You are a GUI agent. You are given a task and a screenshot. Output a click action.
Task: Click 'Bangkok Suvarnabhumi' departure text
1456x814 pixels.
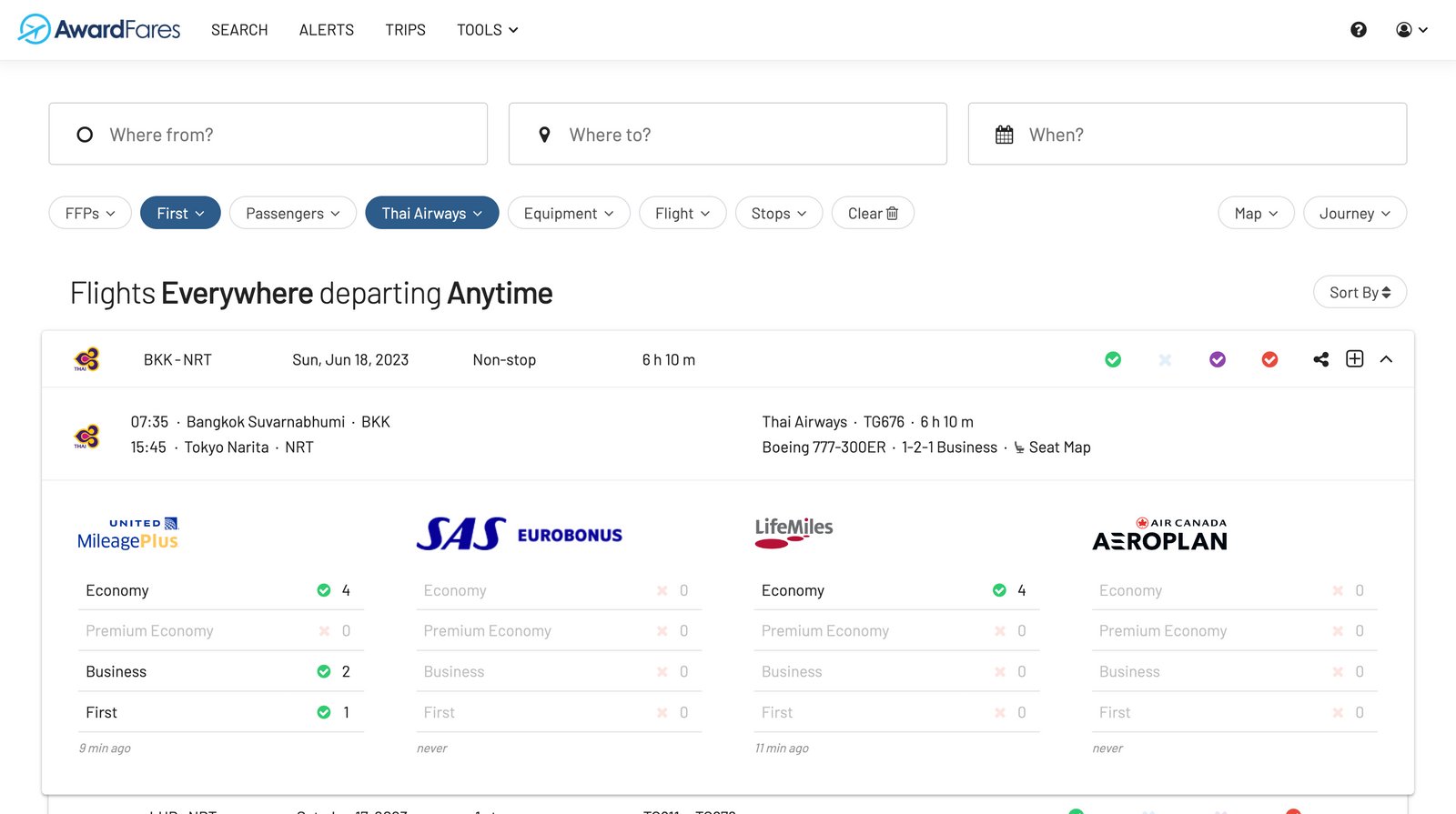pos(266,422)
